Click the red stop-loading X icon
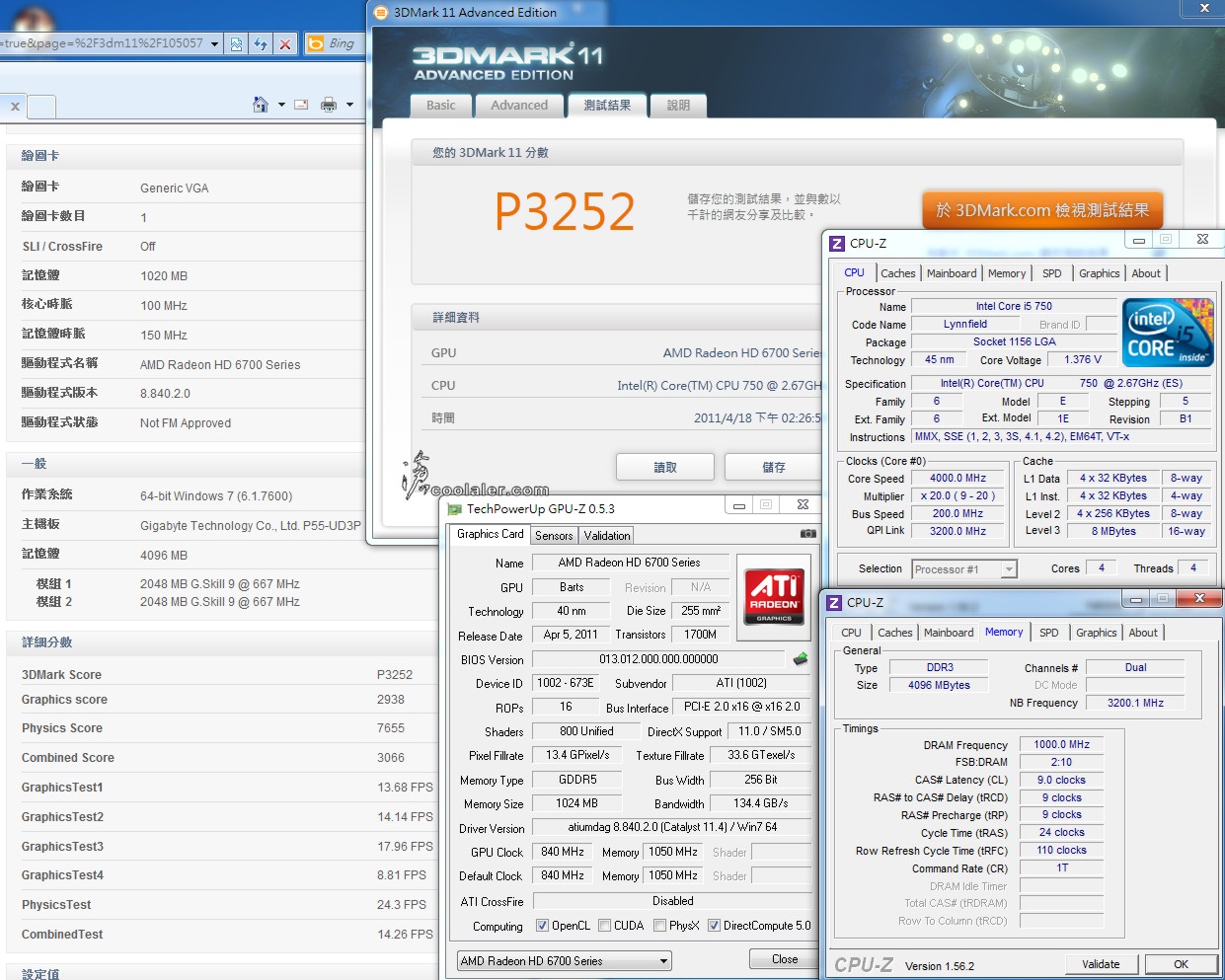The height and width of the screenshot is (980, 1225). tap(284, 43)
